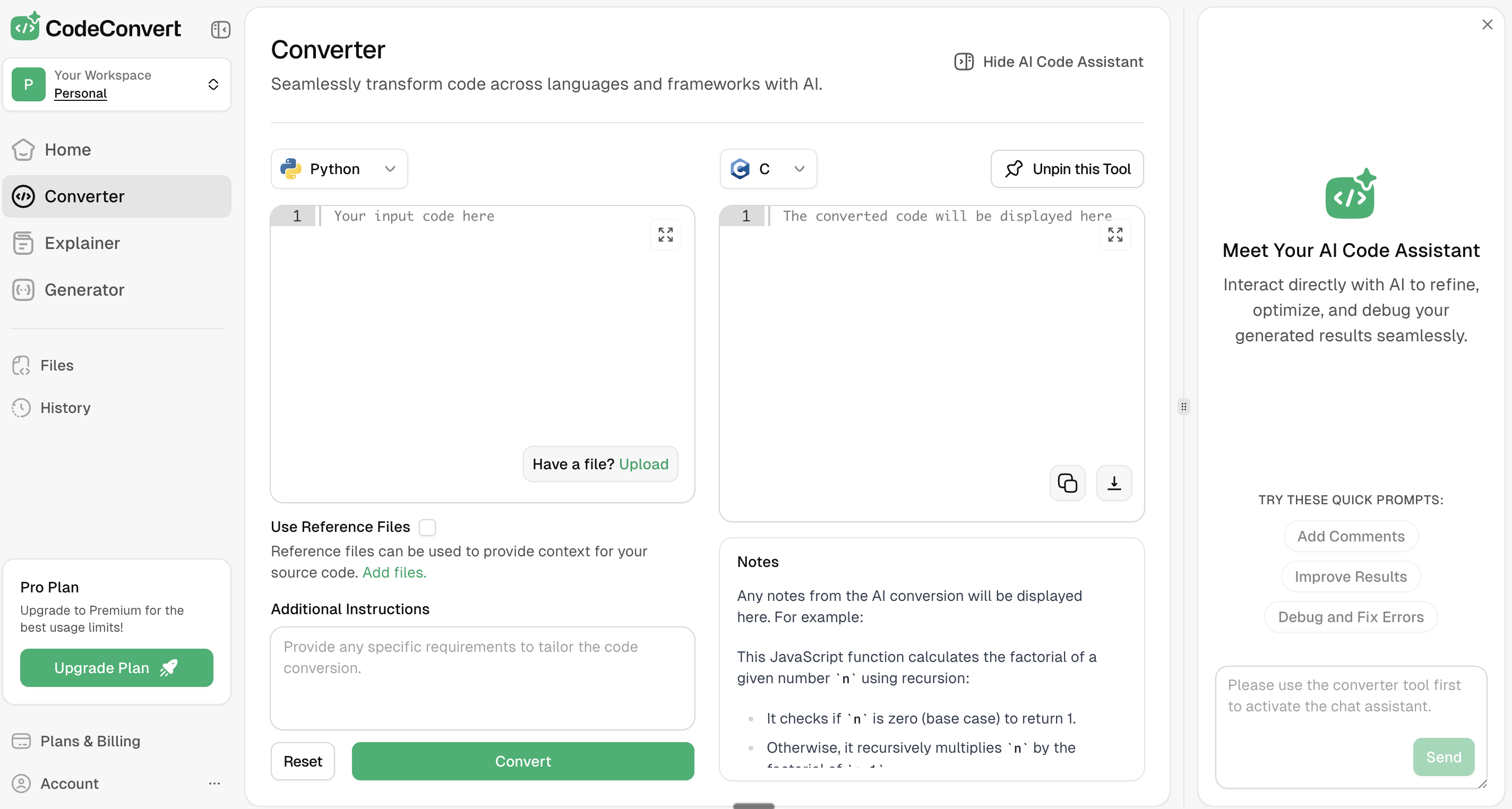Expand the input code editor fullscreen
The height and width of the screenshot is (809, 1512).
coord(665,235)
